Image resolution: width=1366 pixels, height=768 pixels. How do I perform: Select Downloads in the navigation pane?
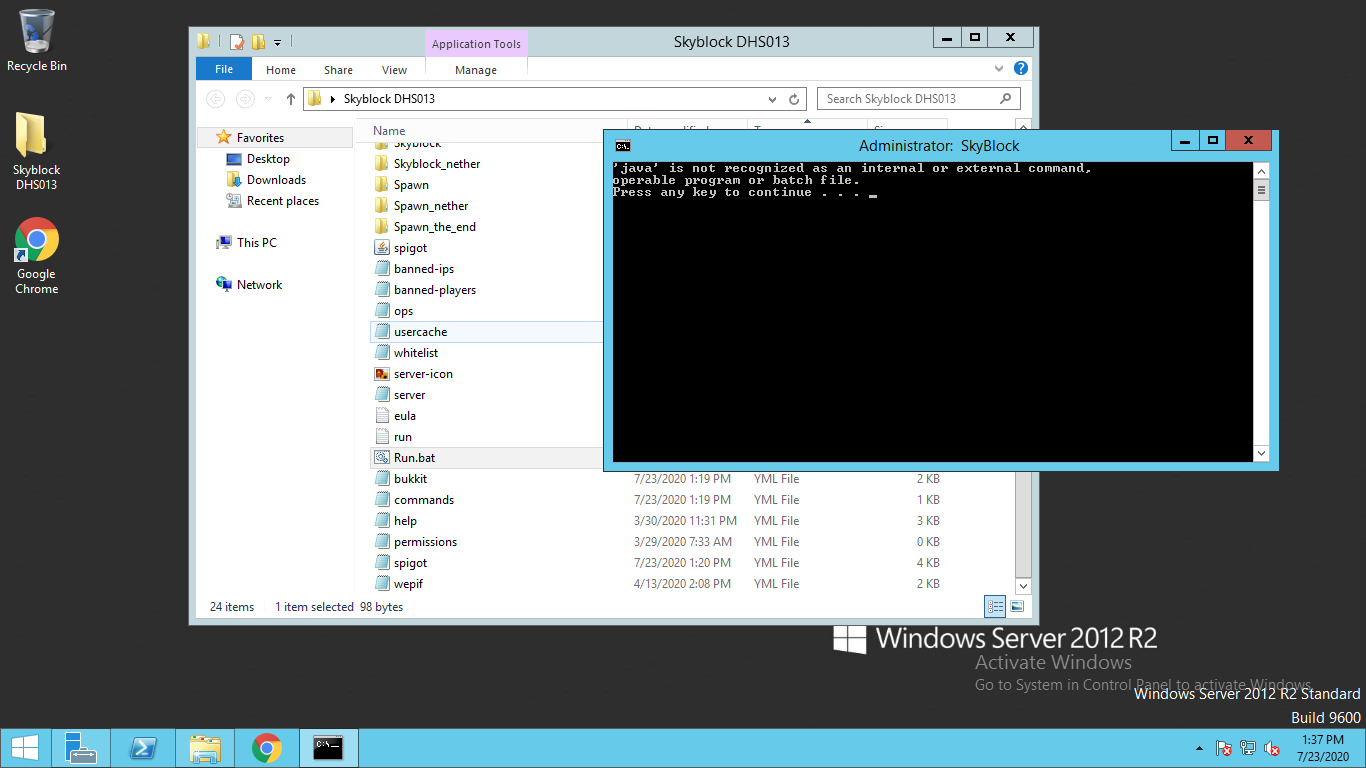[x=276, y=180]
